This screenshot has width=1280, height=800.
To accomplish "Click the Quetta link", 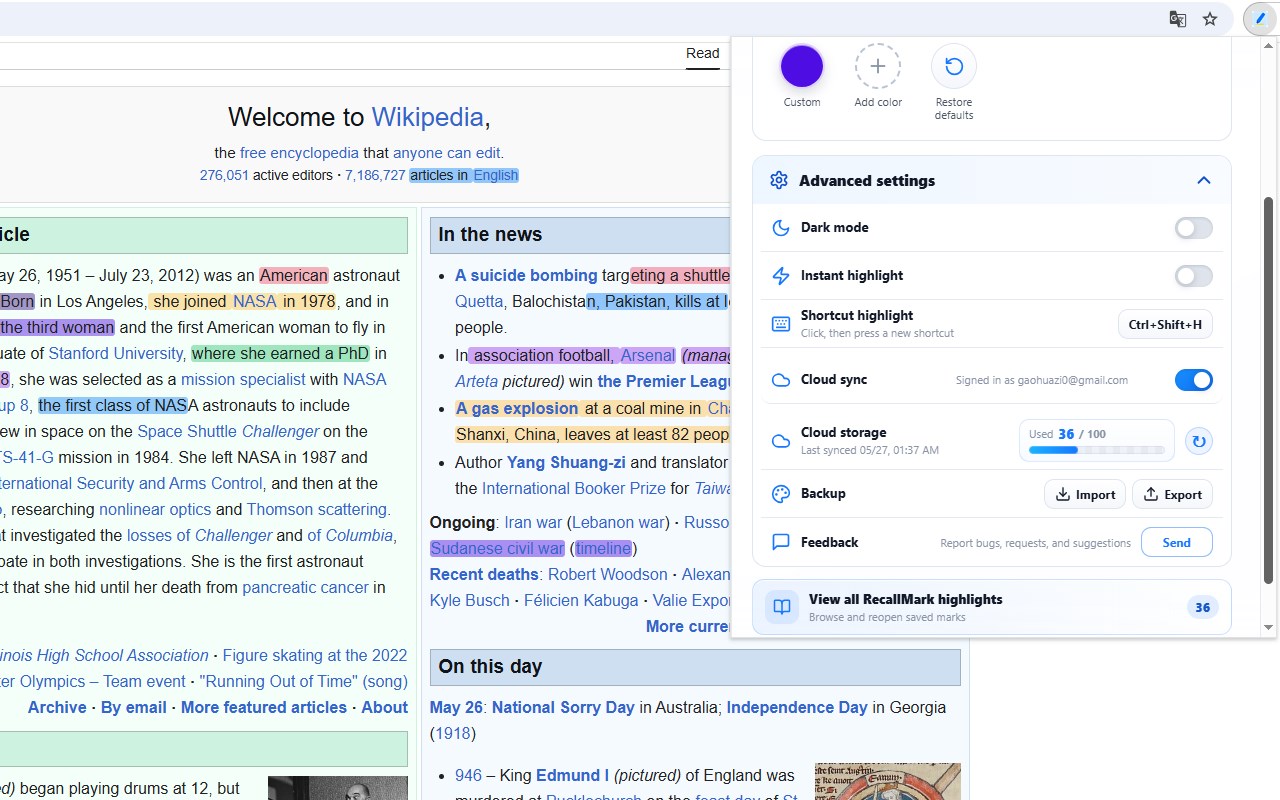I will (479, 301).
